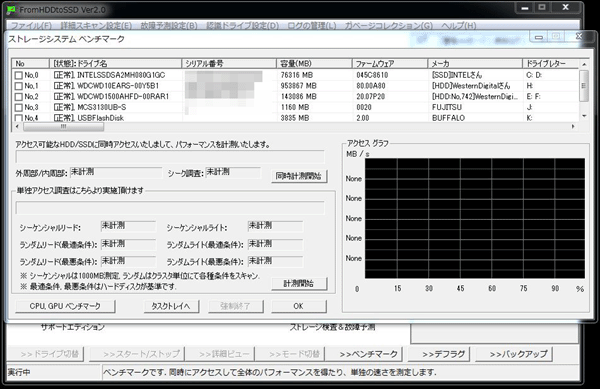Sort by the ドライブレター column header
The height and width of the screenshot is (389, 600).
[551, 63]
